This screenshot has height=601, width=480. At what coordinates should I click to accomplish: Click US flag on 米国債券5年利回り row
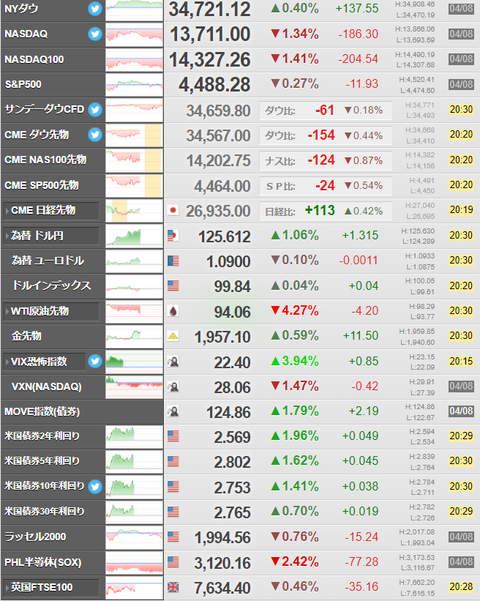173,461
